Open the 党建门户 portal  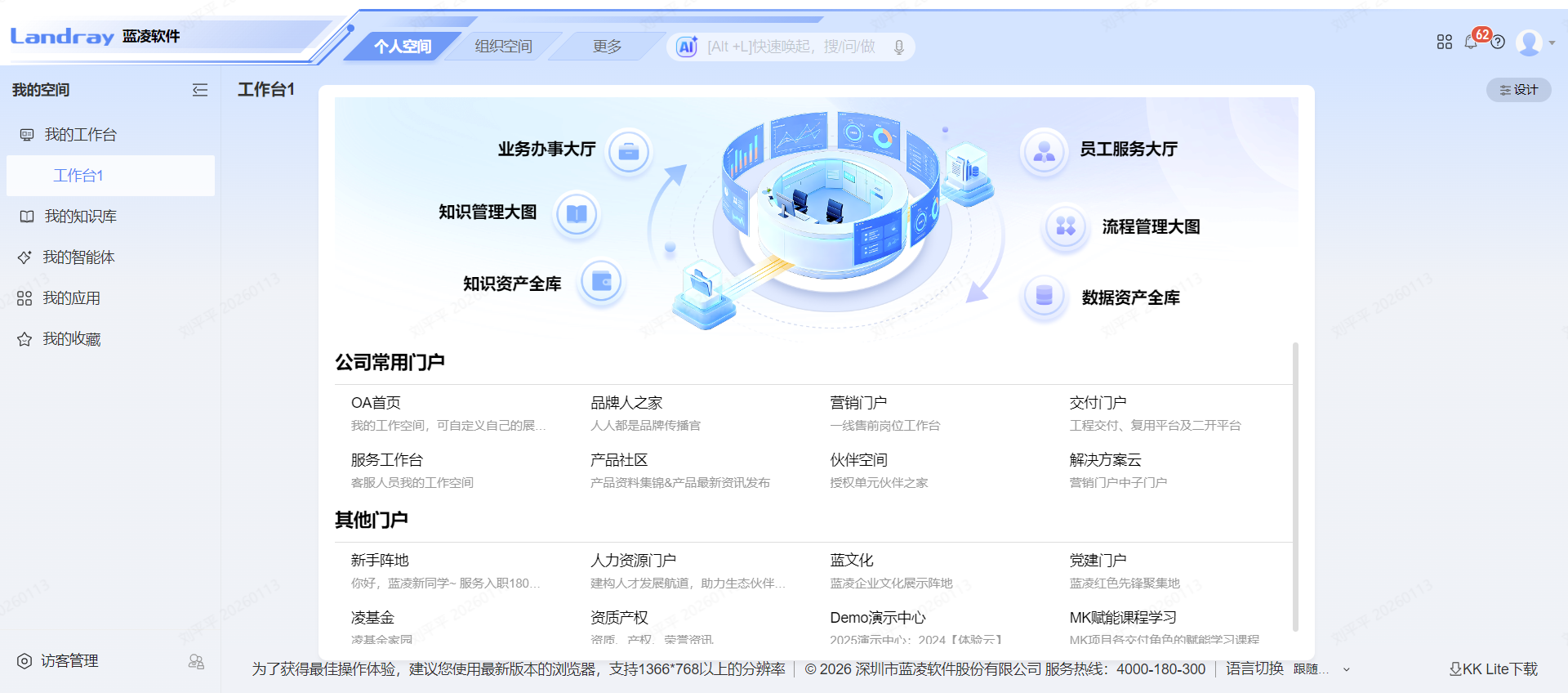click(1098, 561)
